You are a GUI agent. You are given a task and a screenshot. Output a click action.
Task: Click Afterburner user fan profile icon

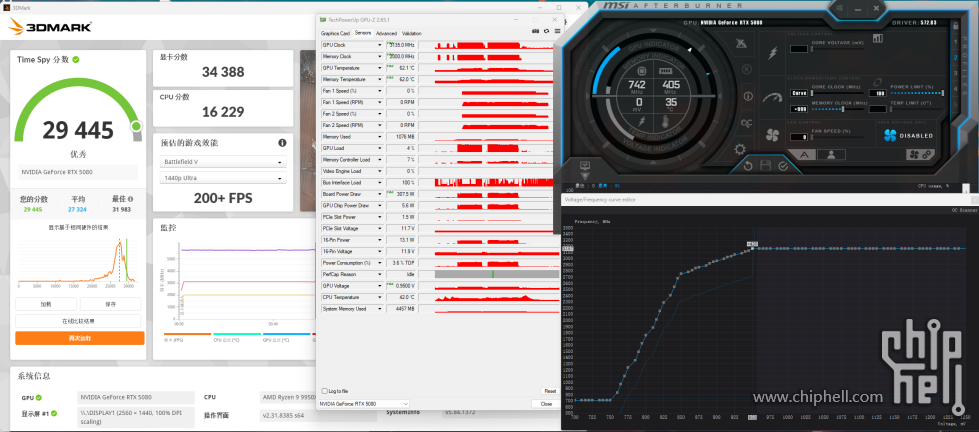831,155
